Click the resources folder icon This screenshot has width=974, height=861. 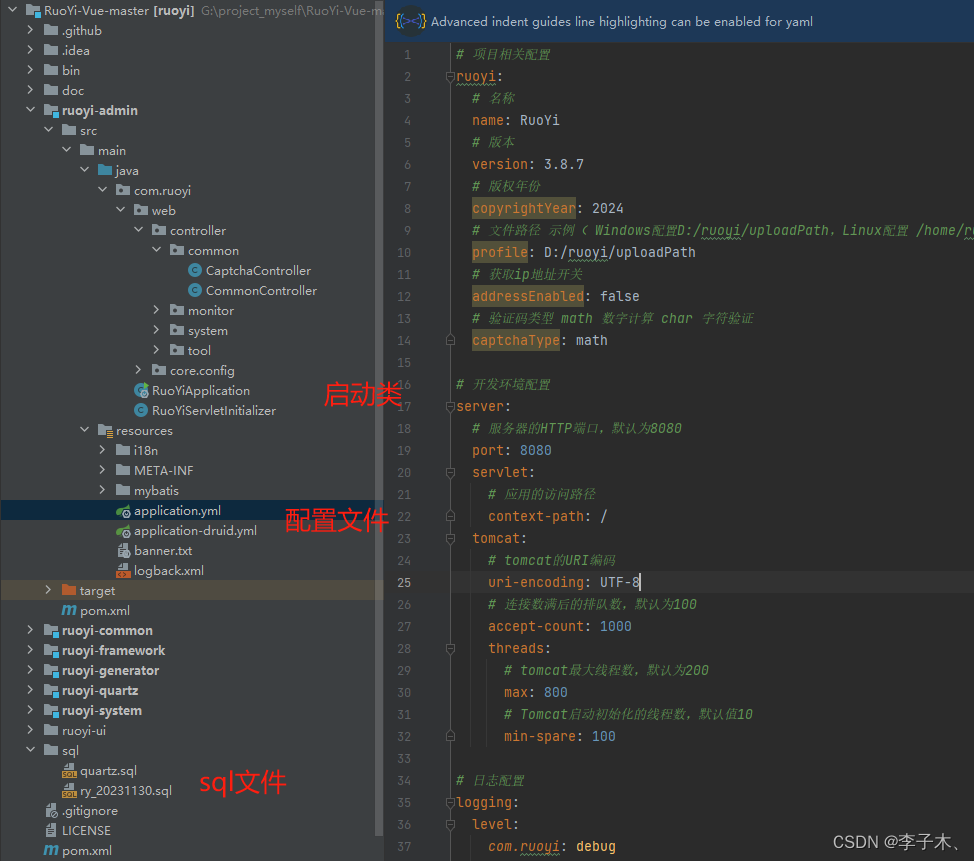point(105,430)
